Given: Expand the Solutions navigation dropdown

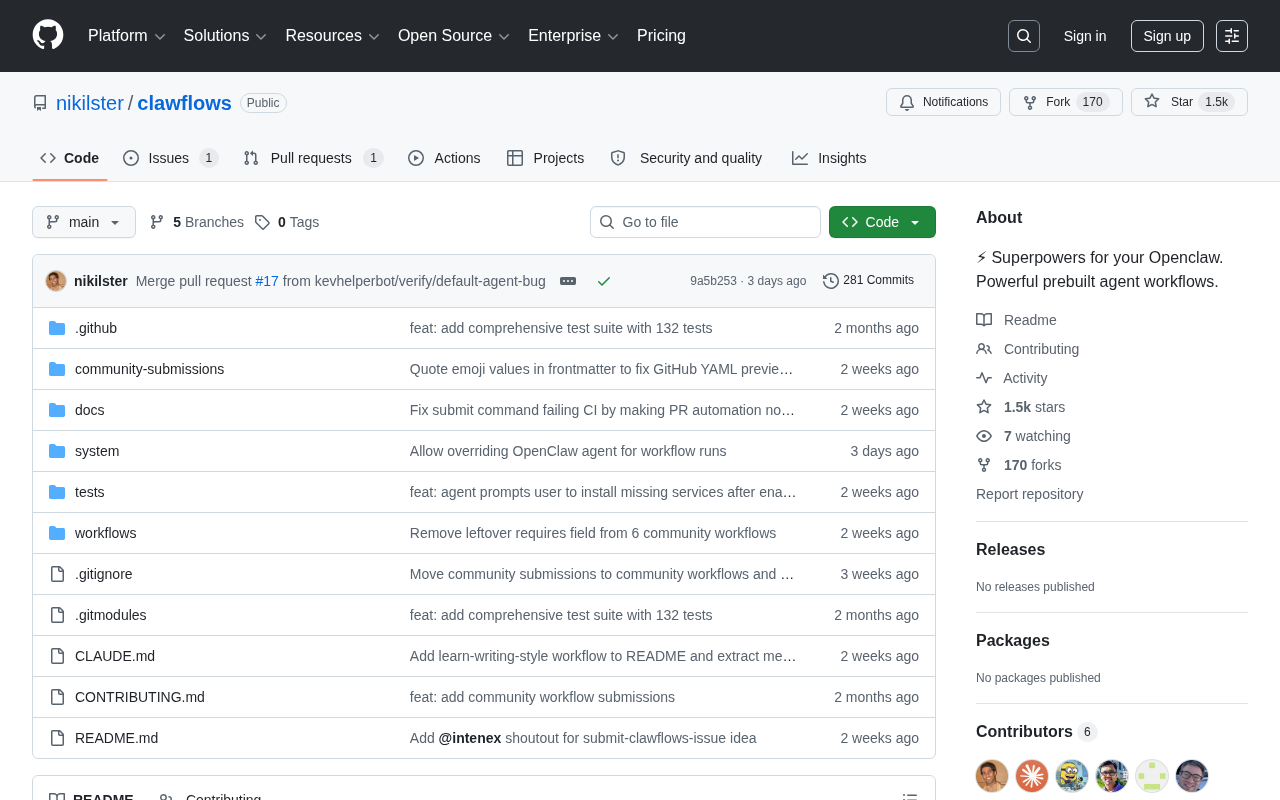Looking at the screenshot, I should pyautogui.click(x=224, y=36).
